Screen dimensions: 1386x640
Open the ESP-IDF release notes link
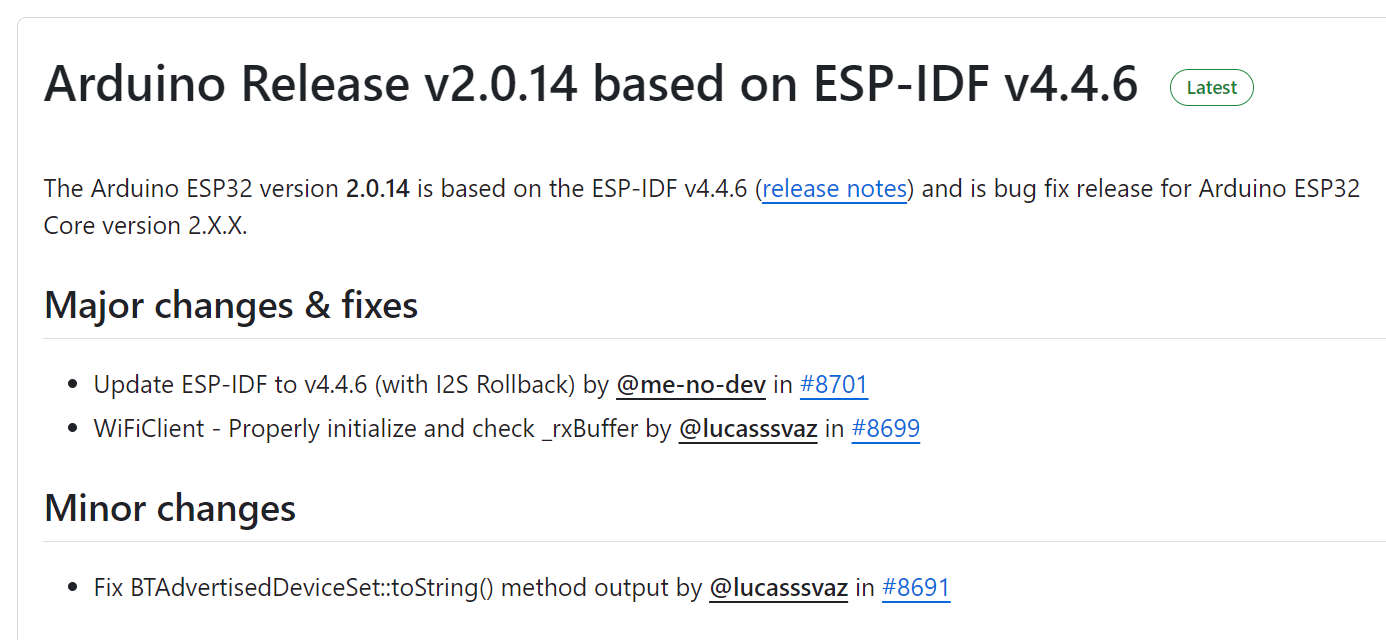point(834,189)
